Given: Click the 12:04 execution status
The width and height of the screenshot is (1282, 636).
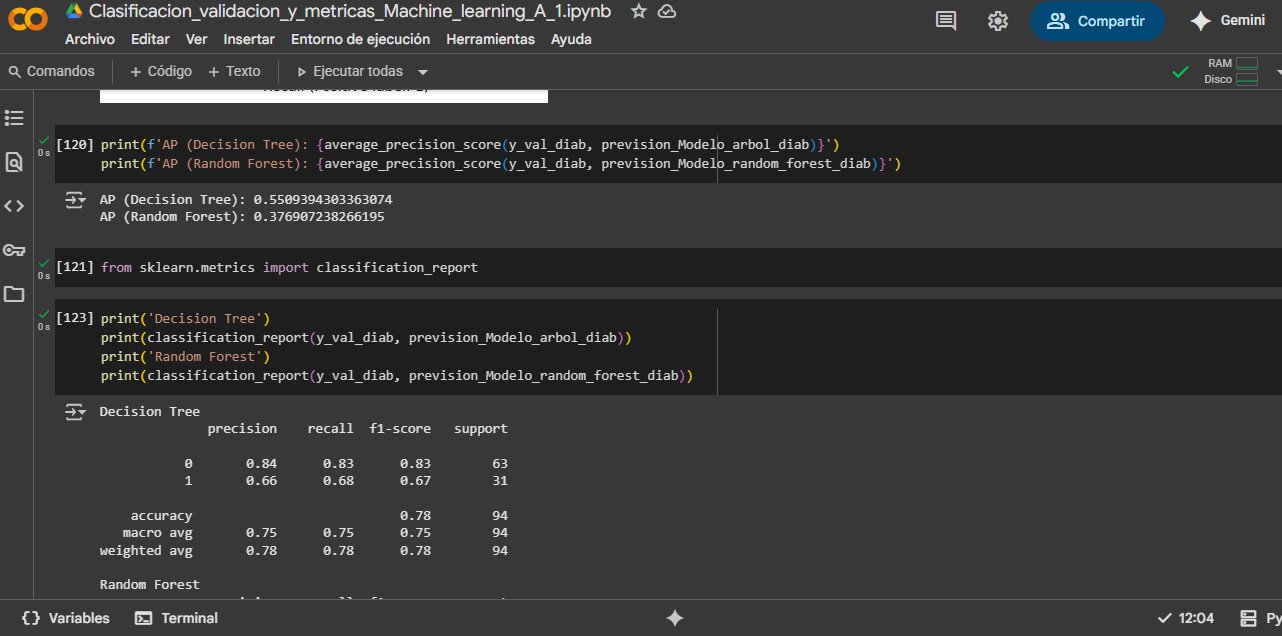Looking at the screenshot, I should tap(1185, 618).
